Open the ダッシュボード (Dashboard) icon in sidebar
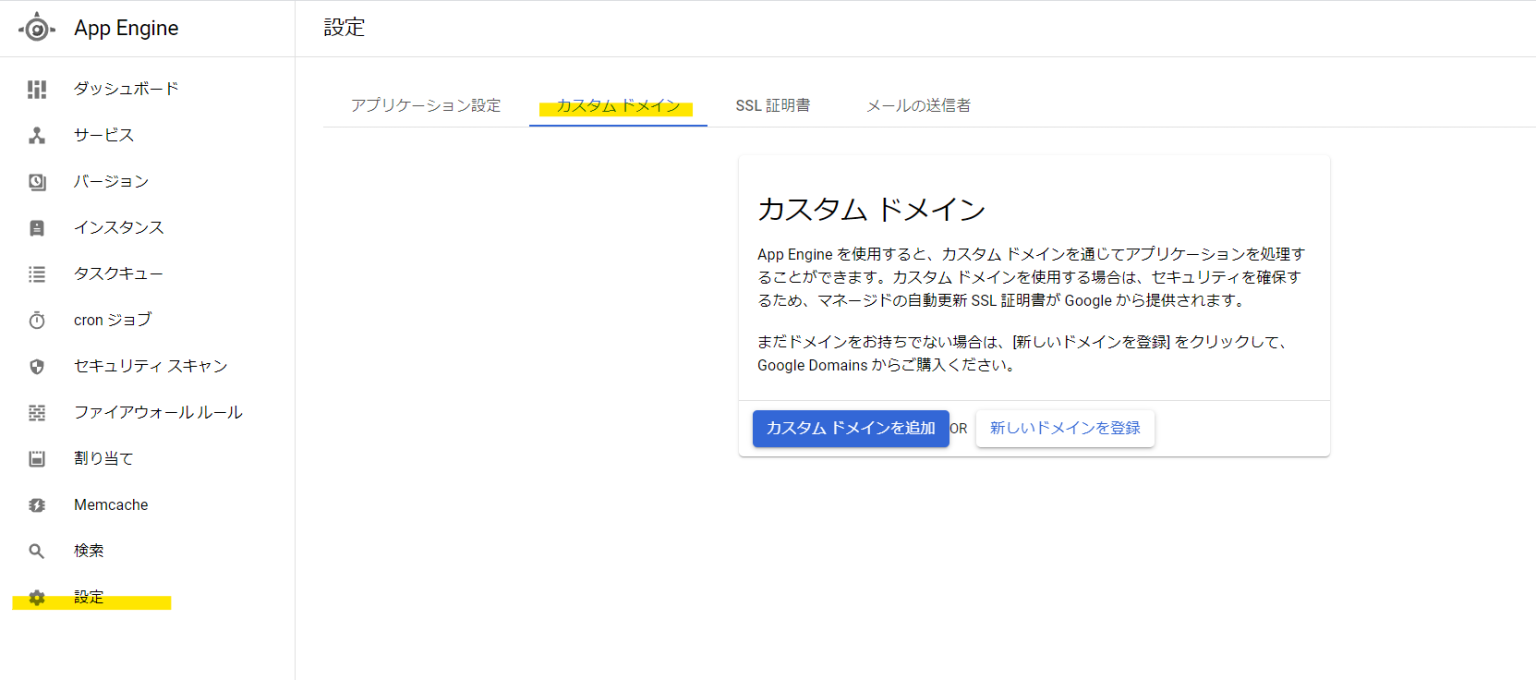Image resolution: width=1536 pixels, height=680 pixels. [37, 89]
